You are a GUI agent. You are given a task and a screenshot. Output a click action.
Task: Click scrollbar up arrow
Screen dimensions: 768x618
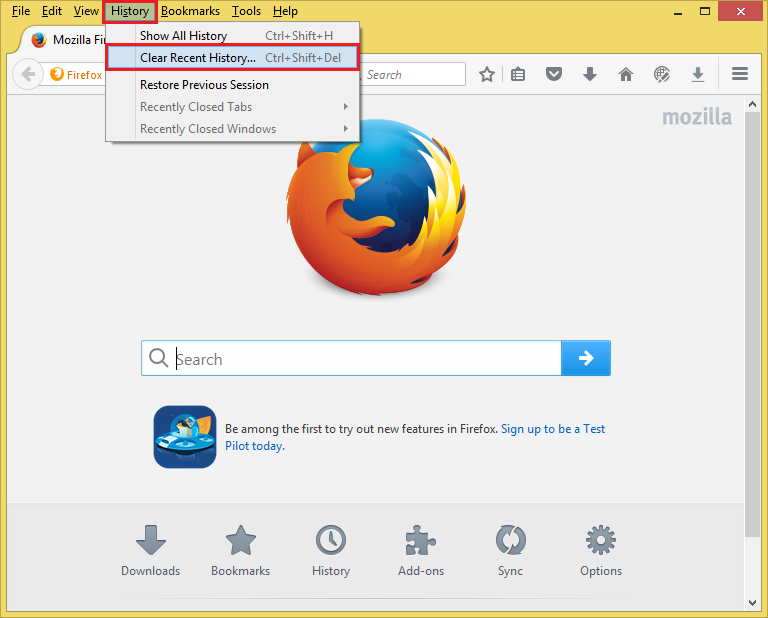pyautogui.click(x=752, y=104)
